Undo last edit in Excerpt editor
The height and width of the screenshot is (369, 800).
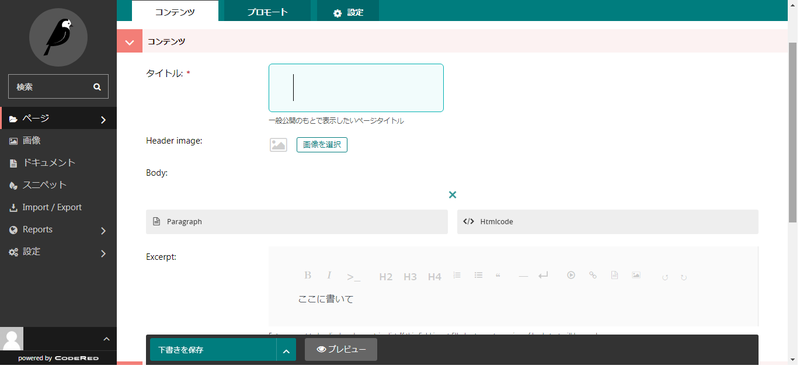(665, 278)
